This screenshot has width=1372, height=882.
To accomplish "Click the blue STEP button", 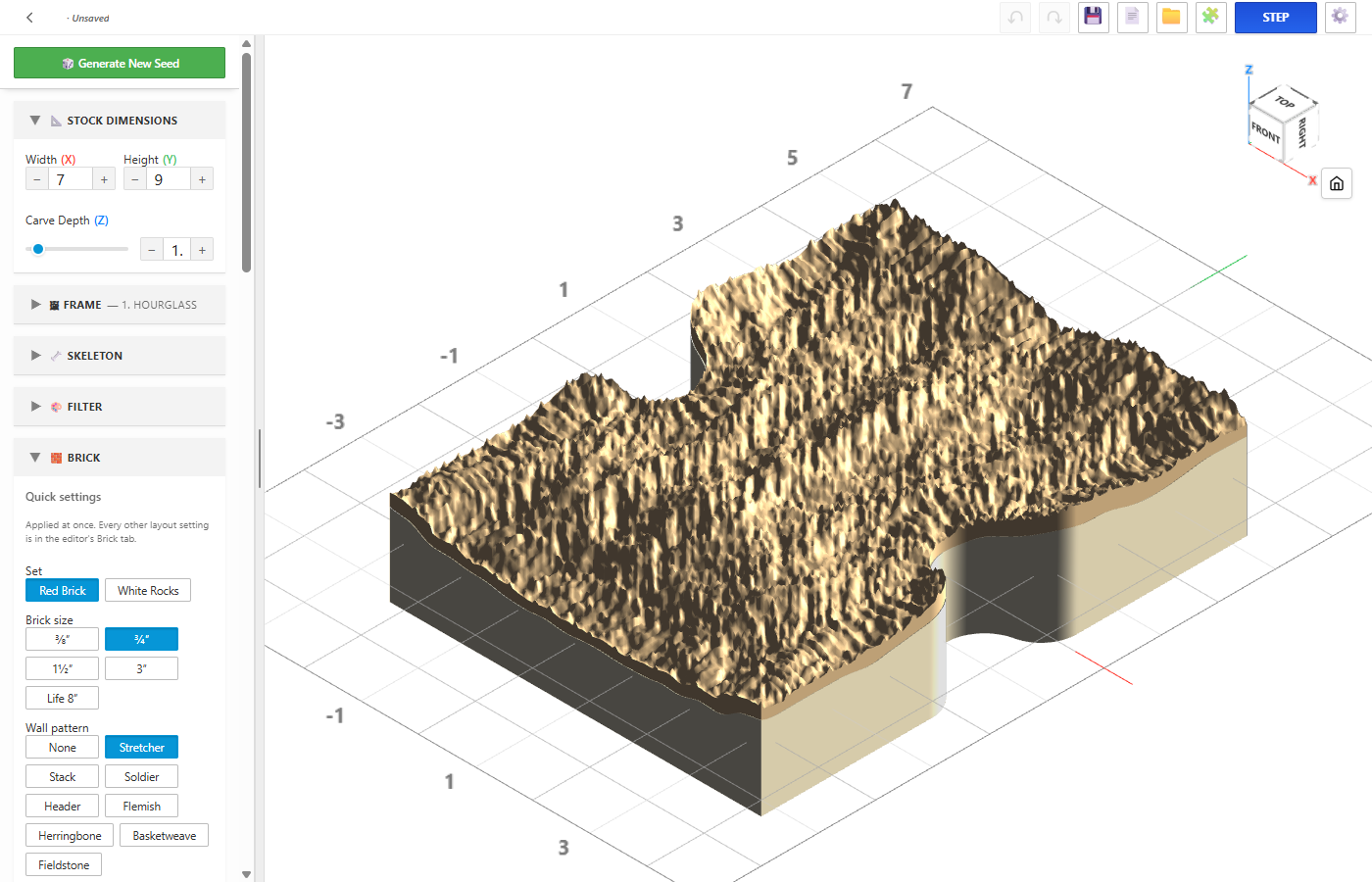I will pyautogui.click(x=1275, y=18).
